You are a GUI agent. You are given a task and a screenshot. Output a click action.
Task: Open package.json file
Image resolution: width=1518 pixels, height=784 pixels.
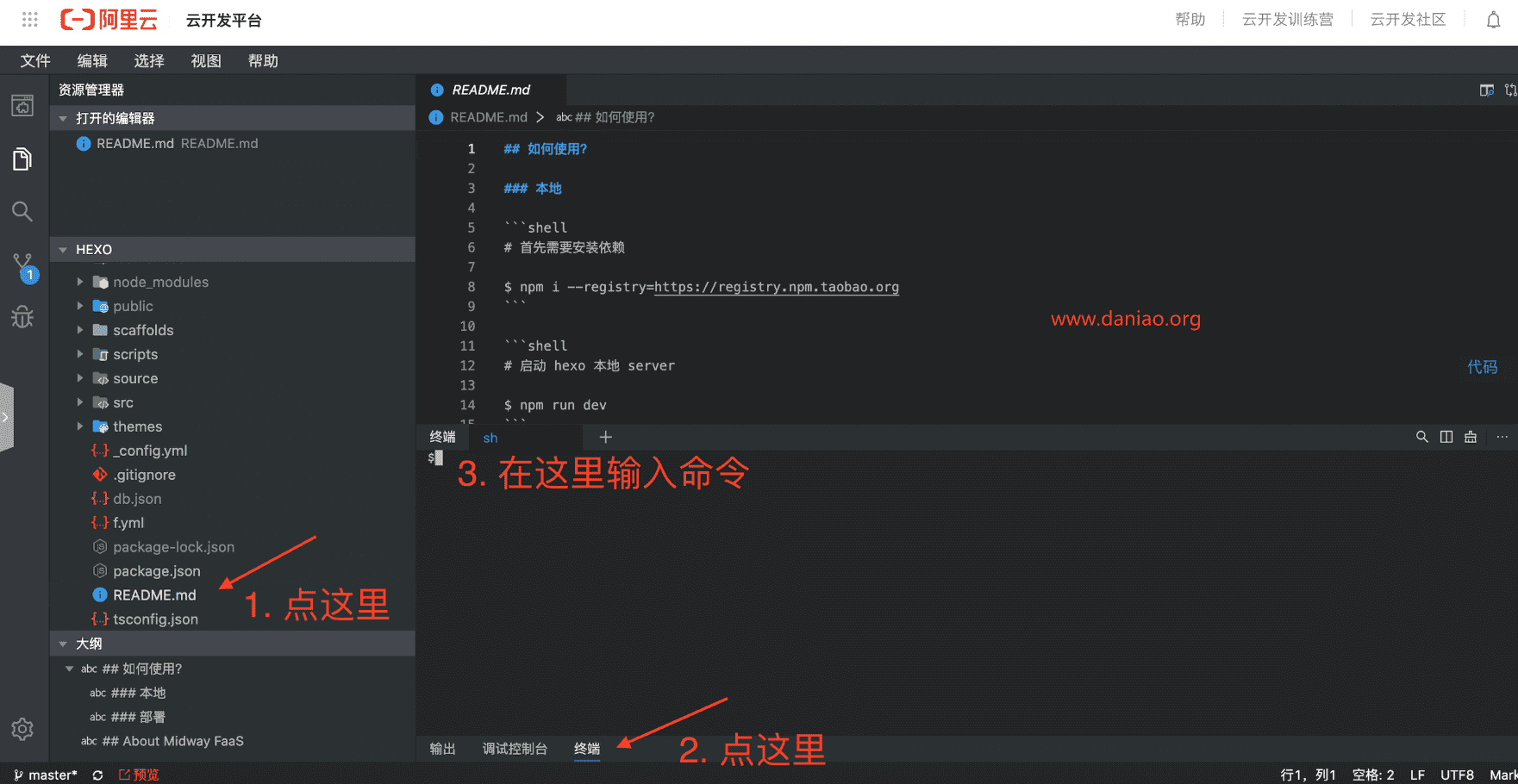(156, 571)
